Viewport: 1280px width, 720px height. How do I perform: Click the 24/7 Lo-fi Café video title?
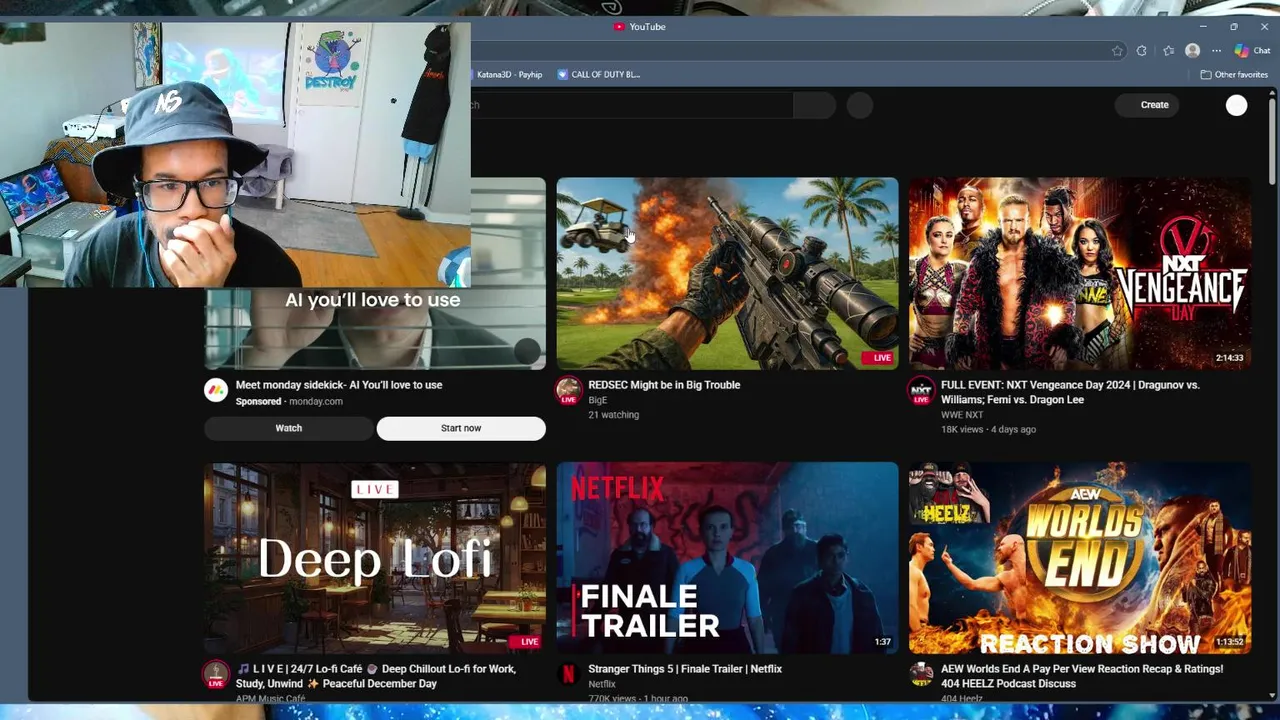pos(376,676)
